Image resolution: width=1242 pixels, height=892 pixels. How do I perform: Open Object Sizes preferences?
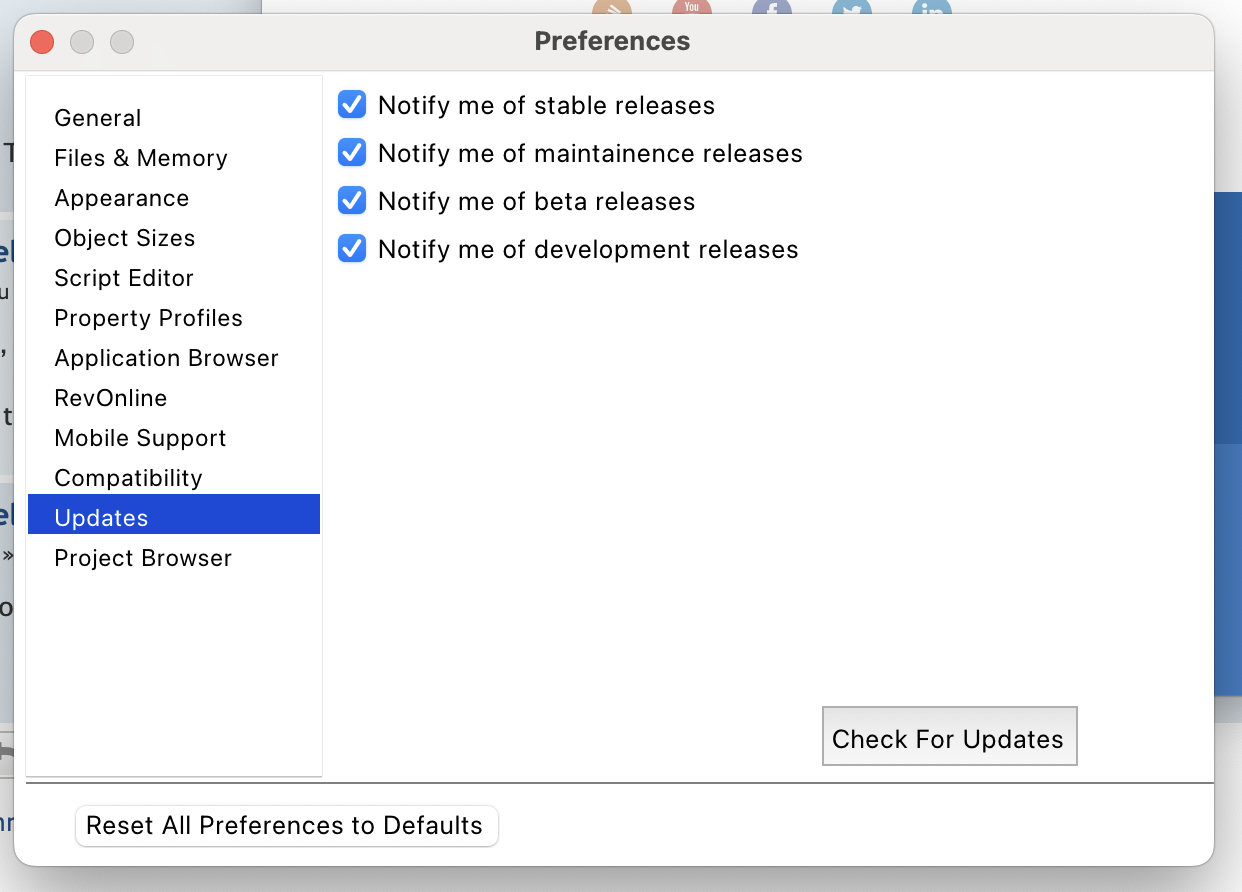(125, 238)
